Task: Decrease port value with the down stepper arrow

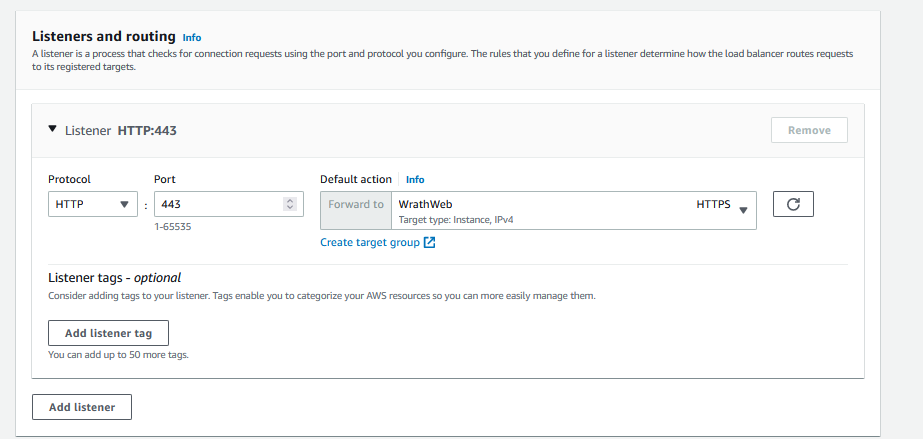Action: (x=290, y=208)
